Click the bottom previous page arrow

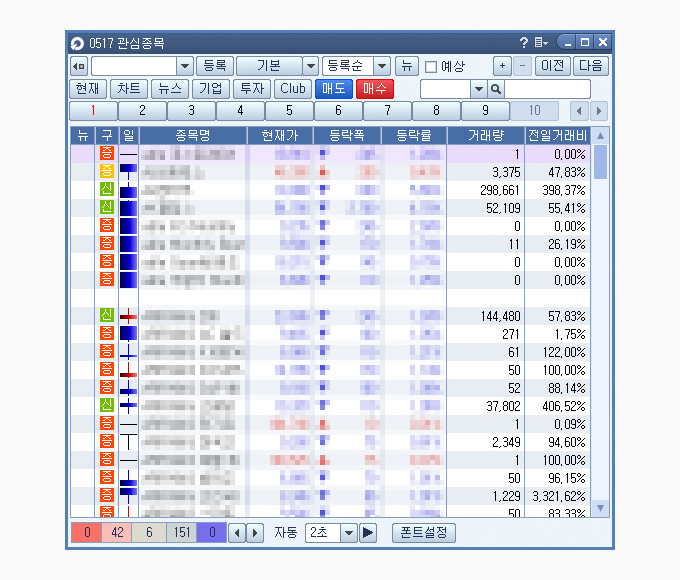(x=237, y=533)
